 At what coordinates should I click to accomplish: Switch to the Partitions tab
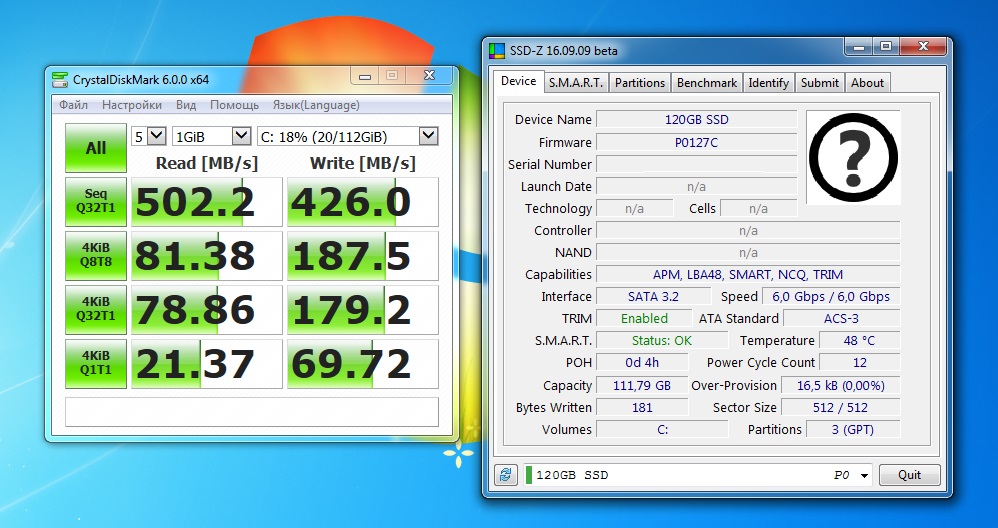640,83
